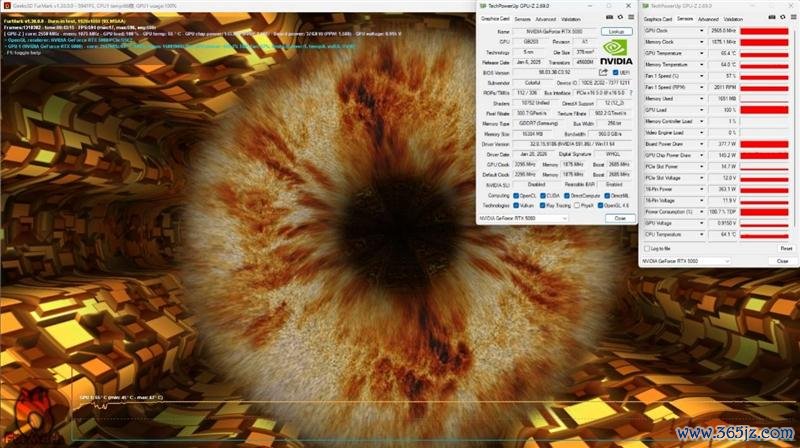Click the GPU Load red sensor graph
Viewport: 800px width, 448px height.
pyautogui.click(x=764, y=110)
